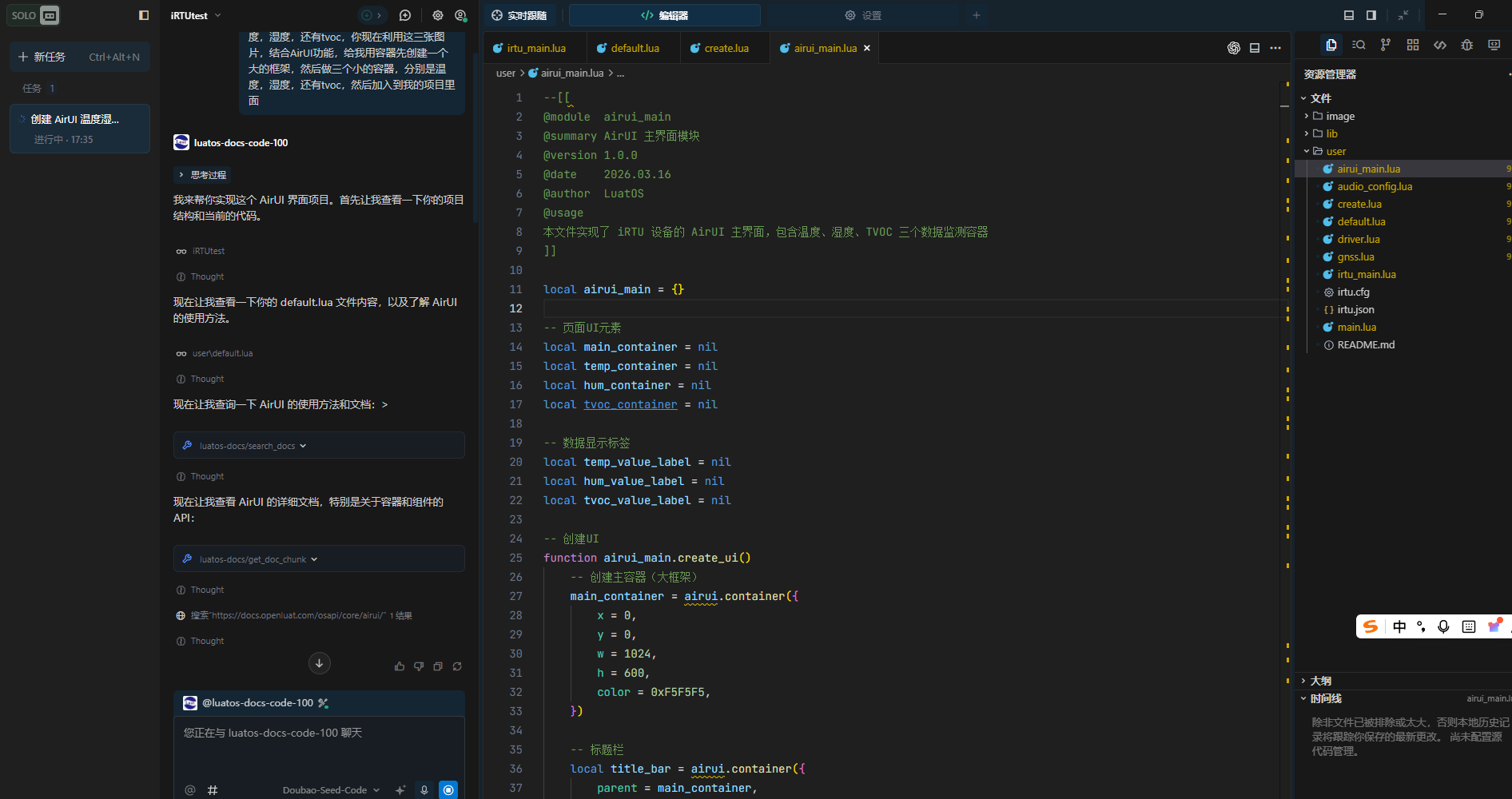Expand the 大纲 outline section
This screenshot has width=1512, height=799.
pyautogui.click(x=1403, y=681)
